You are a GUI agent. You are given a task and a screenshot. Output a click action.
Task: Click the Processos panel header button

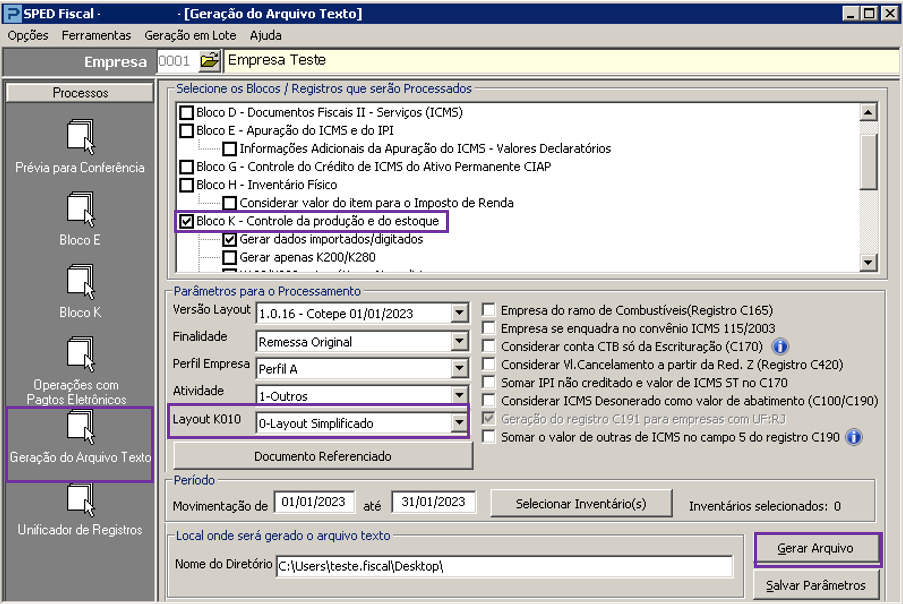coord(80,93)
